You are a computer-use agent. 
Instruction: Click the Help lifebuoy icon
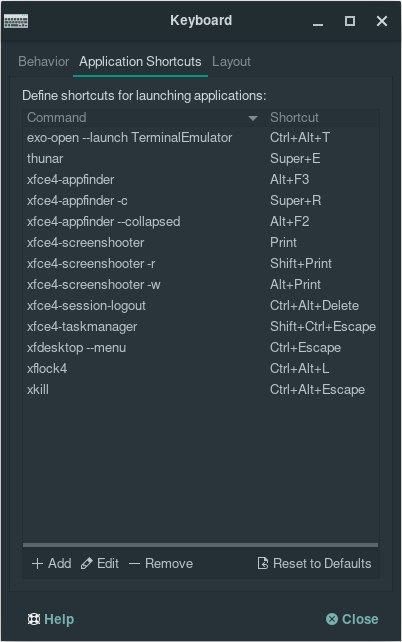34,619
